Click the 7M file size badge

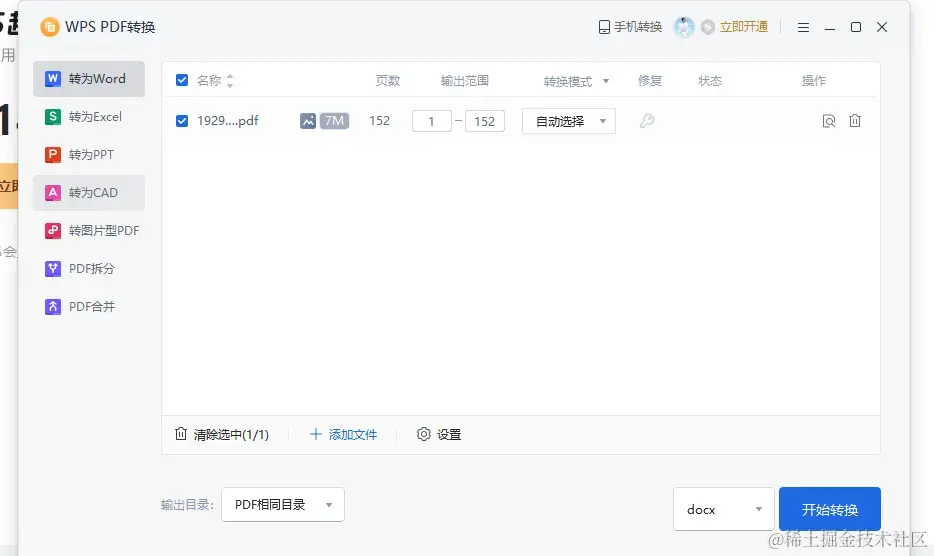tap(334, 121)
